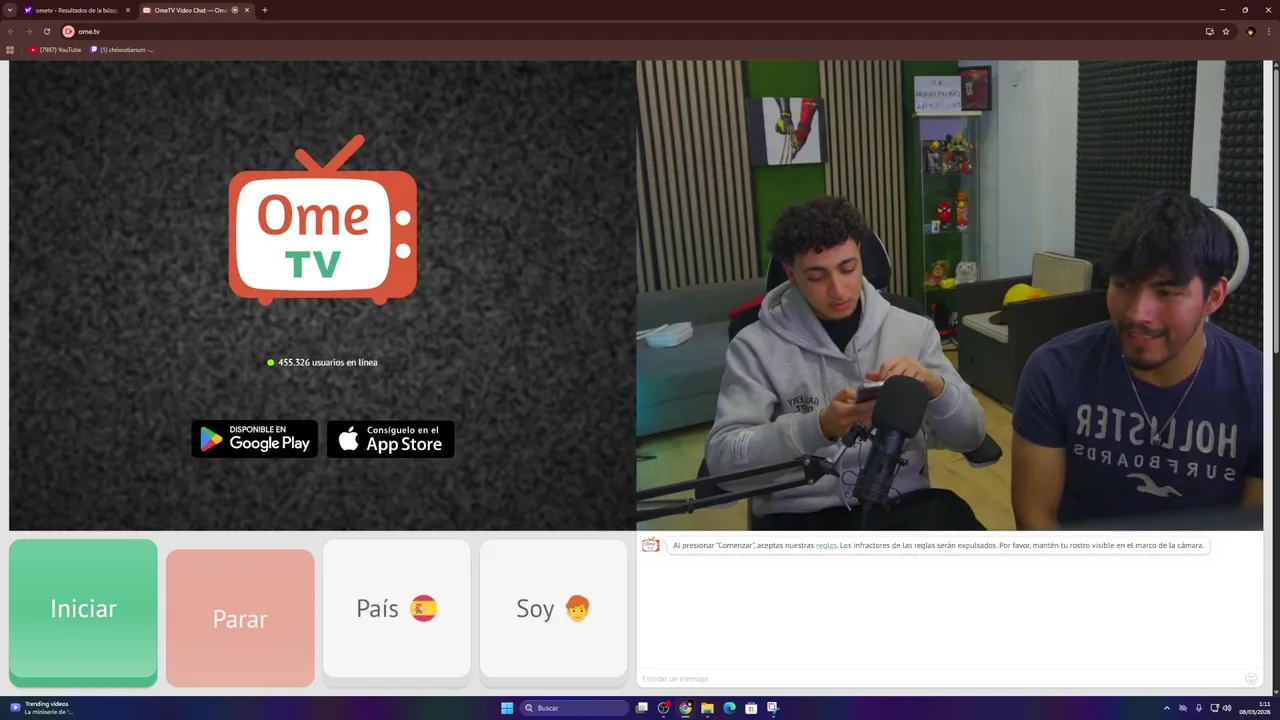Image resolution: width=1280 pixels, height=720 pixels.
Task: Open the apps grid in bookmarks bar
Action: tap(11, 49)
